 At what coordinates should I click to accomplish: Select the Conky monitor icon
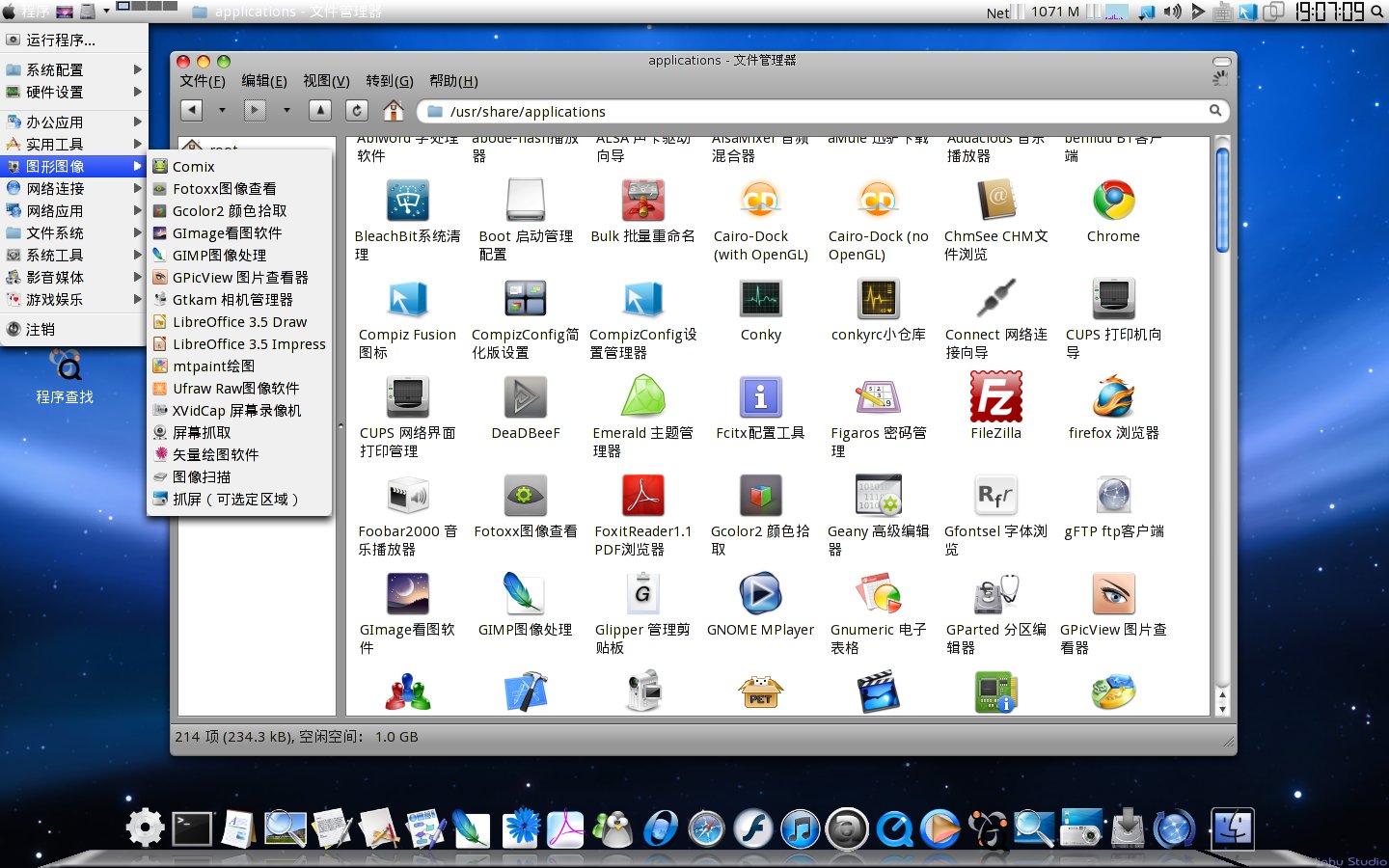(x=761, y=299)
